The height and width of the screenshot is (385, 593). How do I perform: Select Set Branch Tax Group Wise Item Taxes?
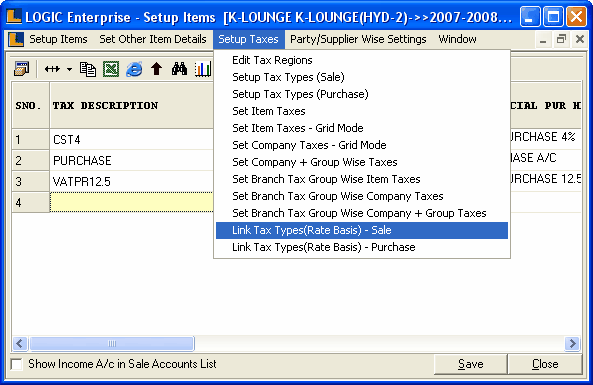coord(362,179)
